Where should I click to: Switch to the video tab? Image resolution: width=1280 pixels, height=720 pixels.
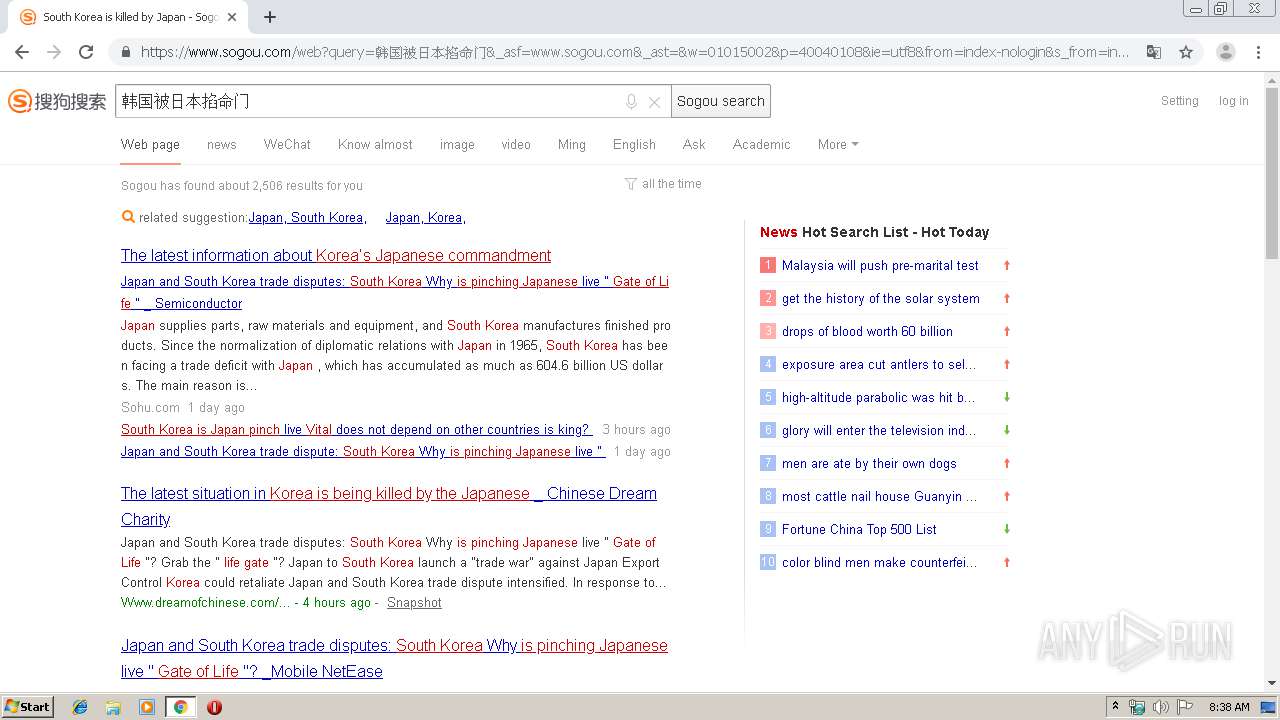(516, 144)
